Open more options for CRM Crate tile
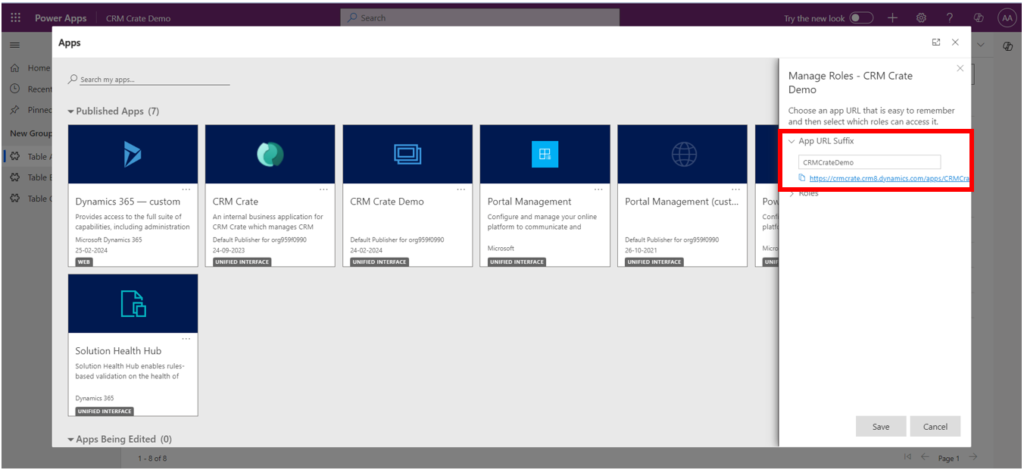 tap(323, 189)
